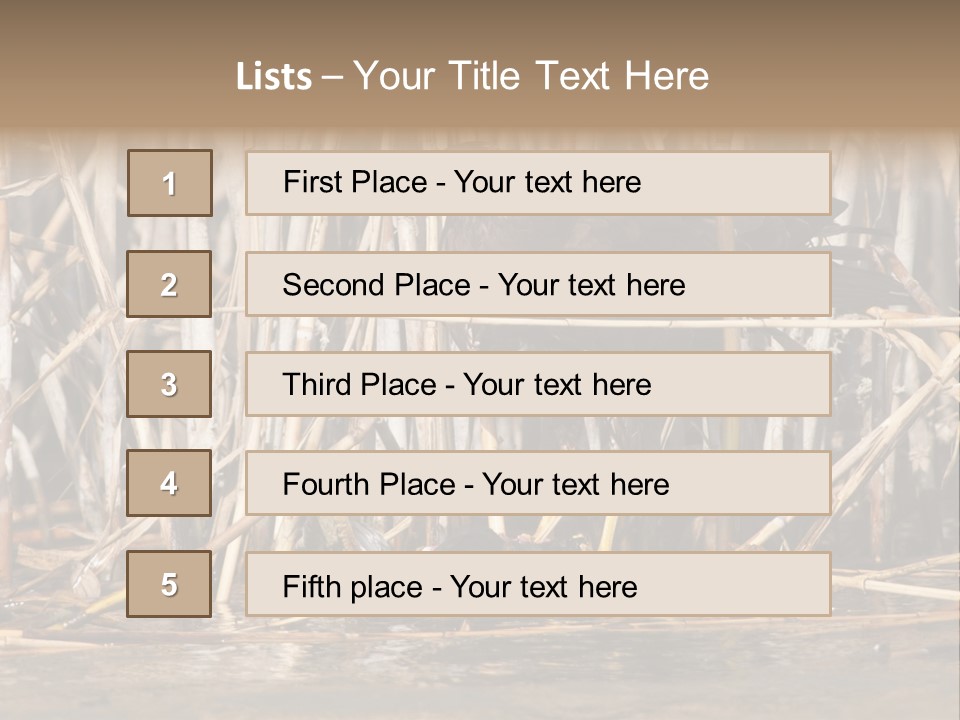This screenshot has height=720, width=960.
Task: Pick the number 4 box
Action: point(169,484)
